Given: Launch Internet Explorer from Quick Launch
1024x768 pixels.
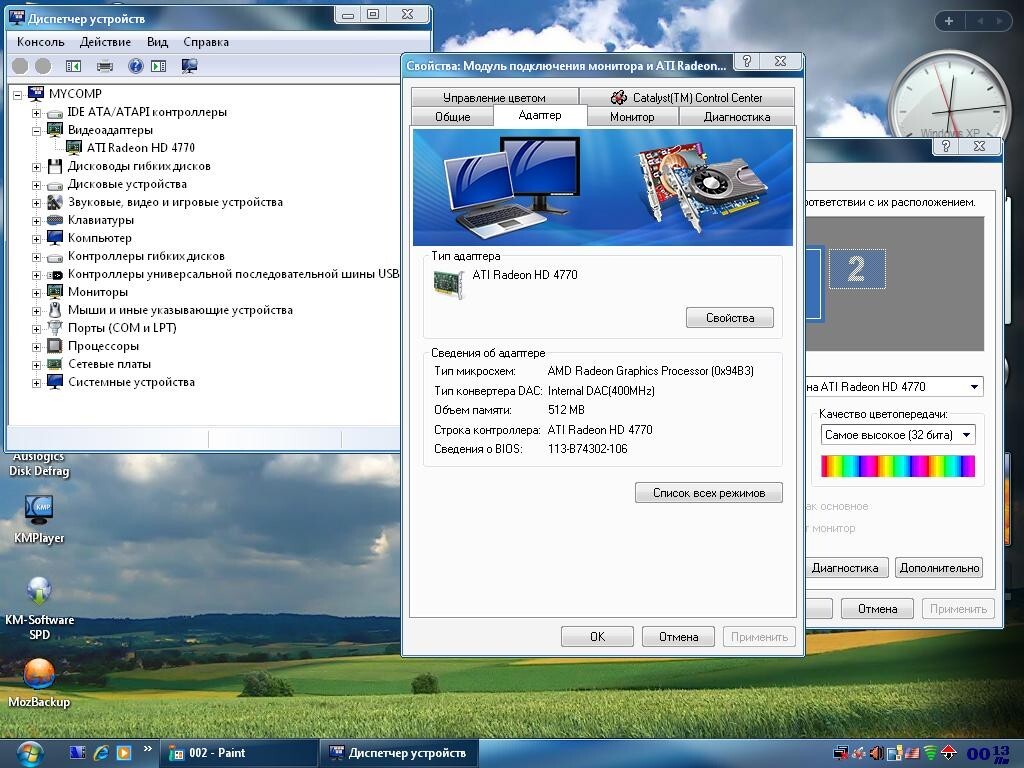Looking at the screenshot, I should 101,753.
